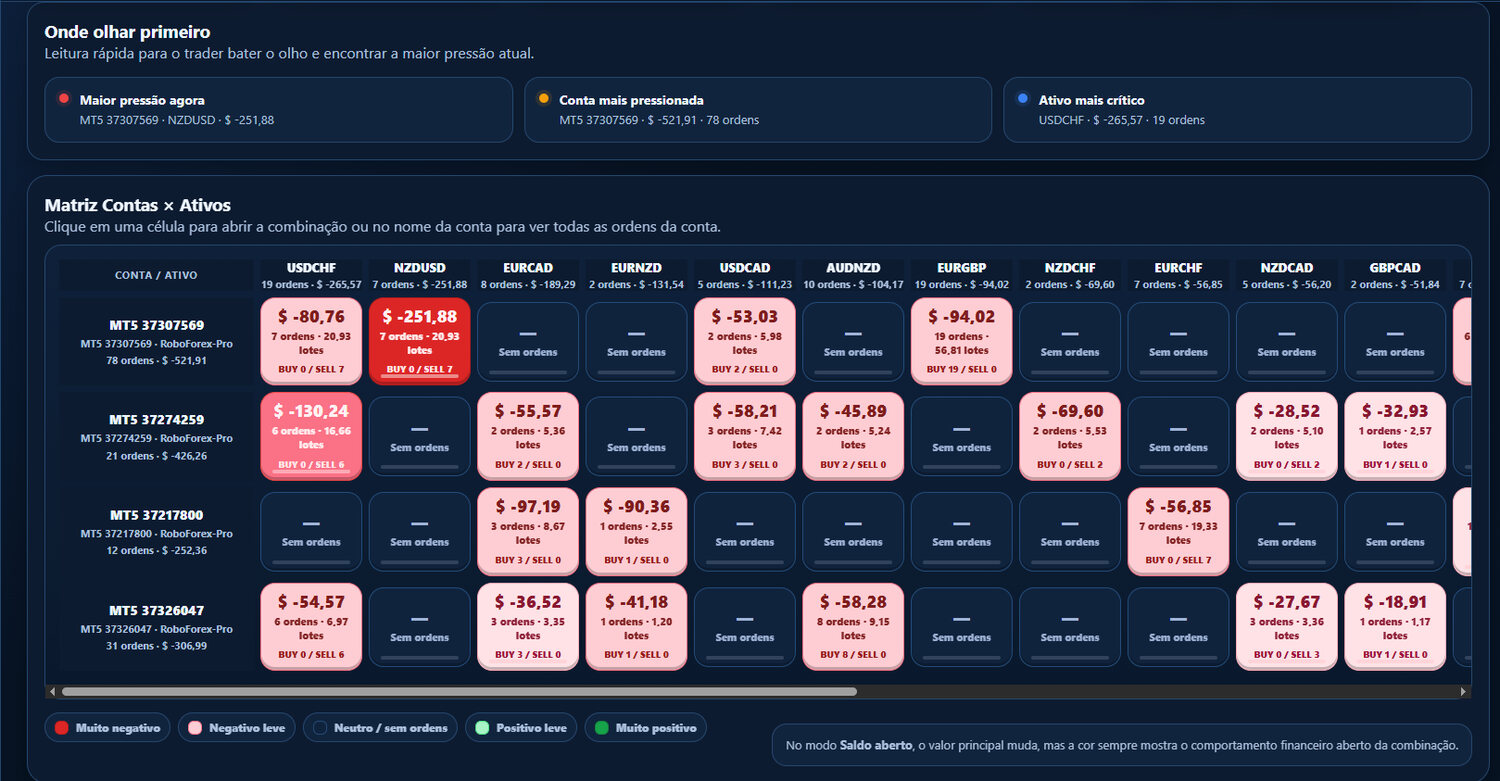Click the Neutro / sem ordens legend chip
Viewport: 1500px width, 781px height.
(x=380, y=728)
